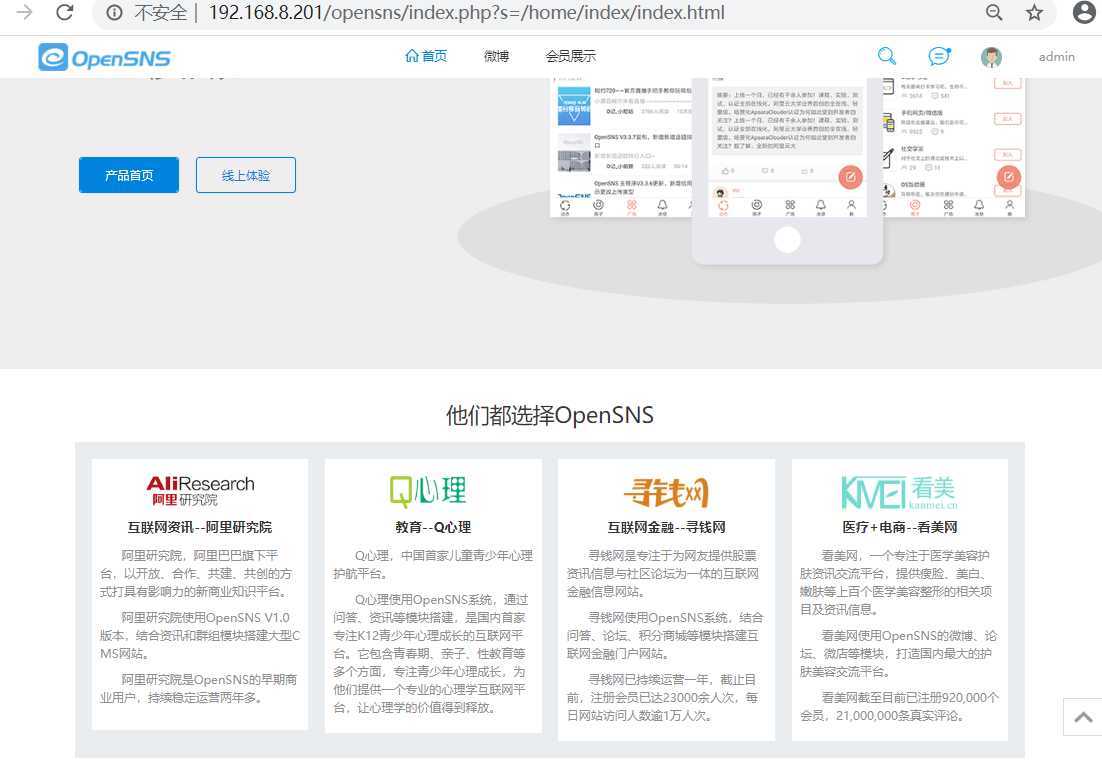The height and width of the screenshot is (765, 1102).
Task: Open the 会员展示 menu item
Action: click(x=571, y=56)
